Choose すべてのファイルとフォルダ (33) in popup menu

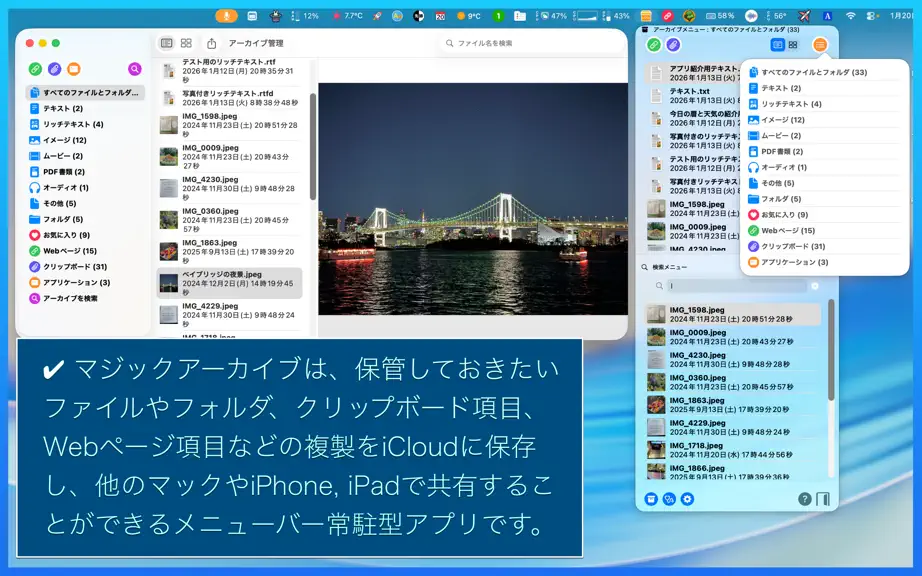[824, 72]
